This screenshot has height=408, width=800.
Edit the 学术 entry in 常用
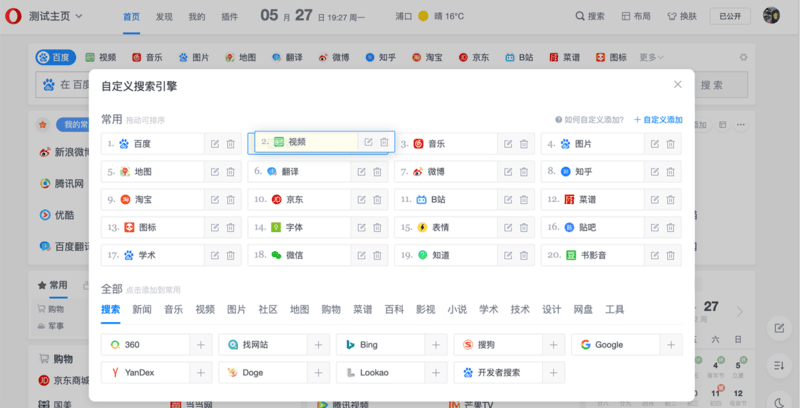(x=215, y=255)
